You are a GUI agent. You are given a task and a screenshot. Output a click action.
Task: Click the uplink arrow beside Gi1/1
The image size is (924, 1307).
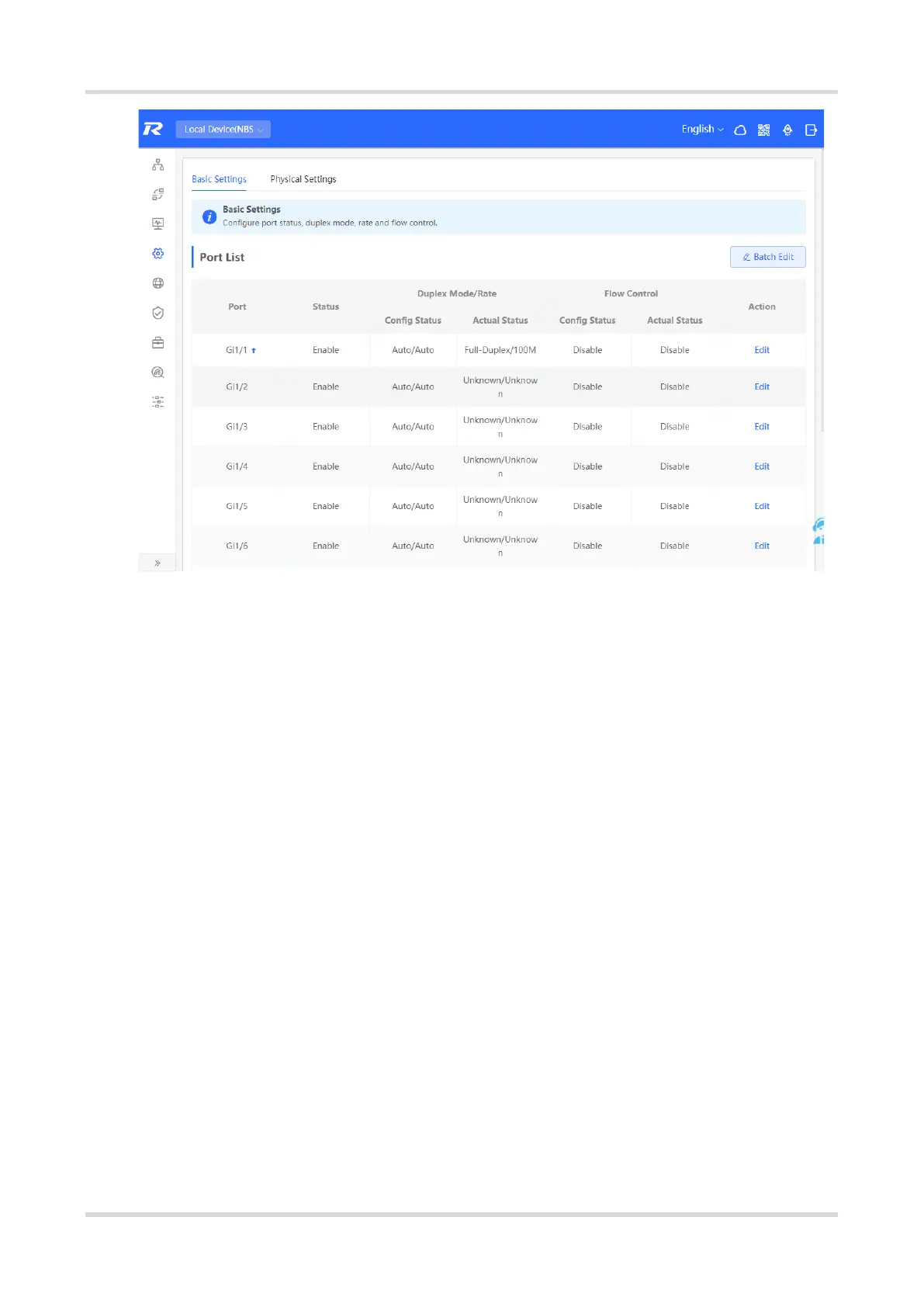[x=254, y=351]
